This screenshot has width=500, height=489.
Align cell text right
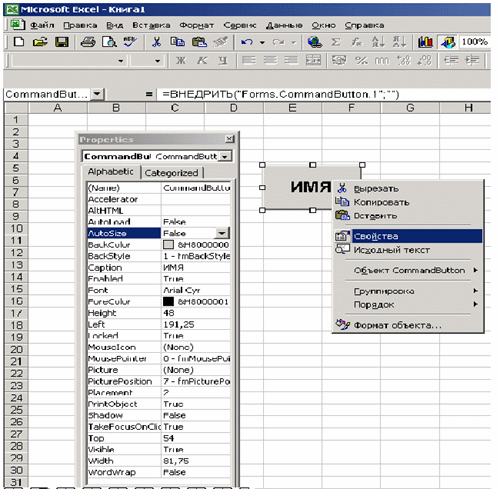pos(291,60)
